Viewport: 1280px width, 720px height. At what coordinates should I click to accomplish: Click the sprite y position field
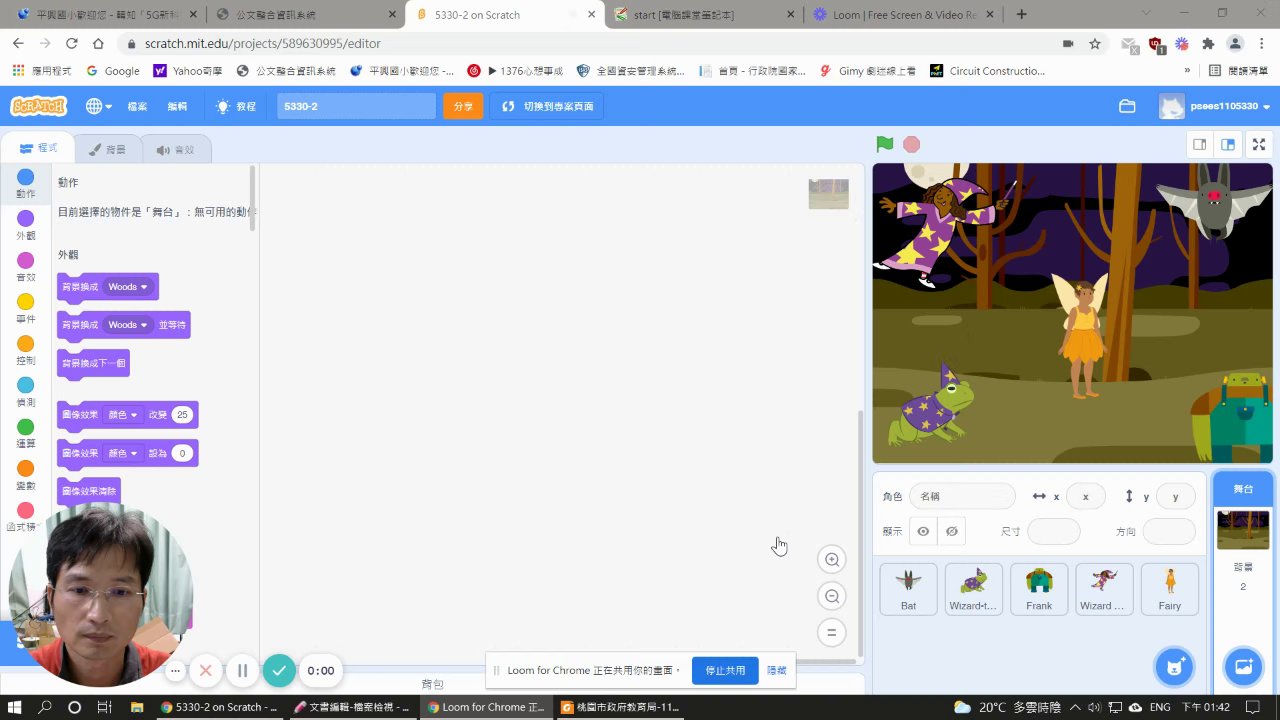[1175, 497]
